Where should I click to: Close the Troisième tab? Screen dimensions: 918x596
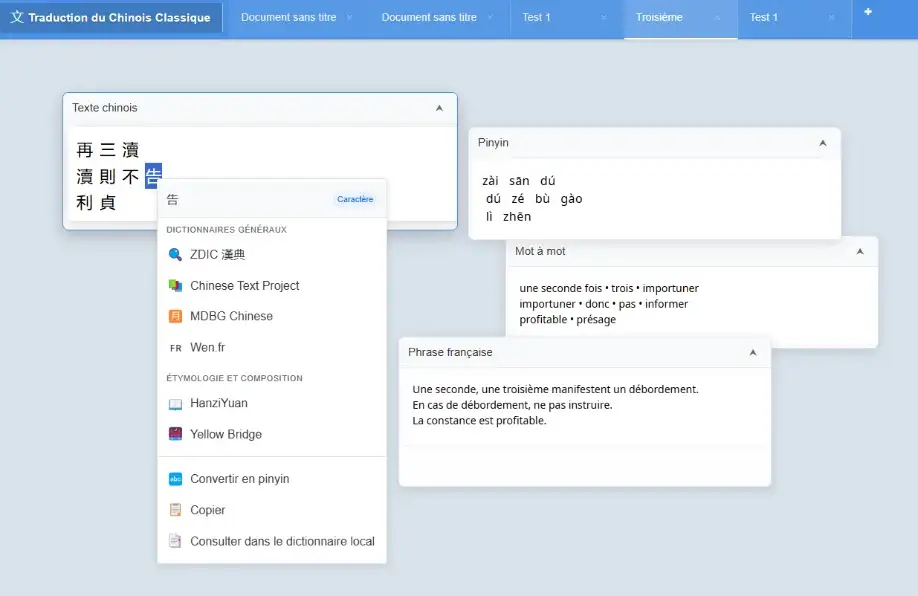tap(718, 18)
